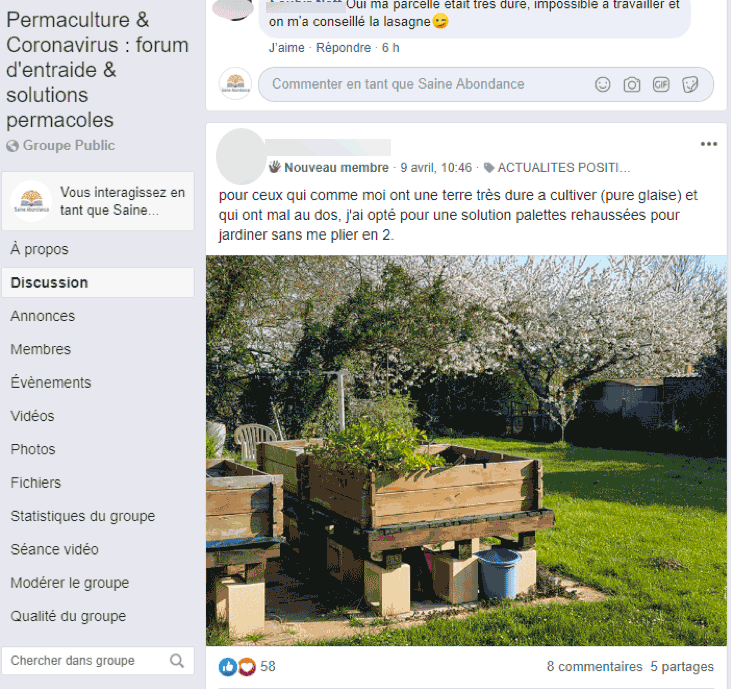Open the sticker picker icon
This screenshot has width=731, height=689.
690,84
